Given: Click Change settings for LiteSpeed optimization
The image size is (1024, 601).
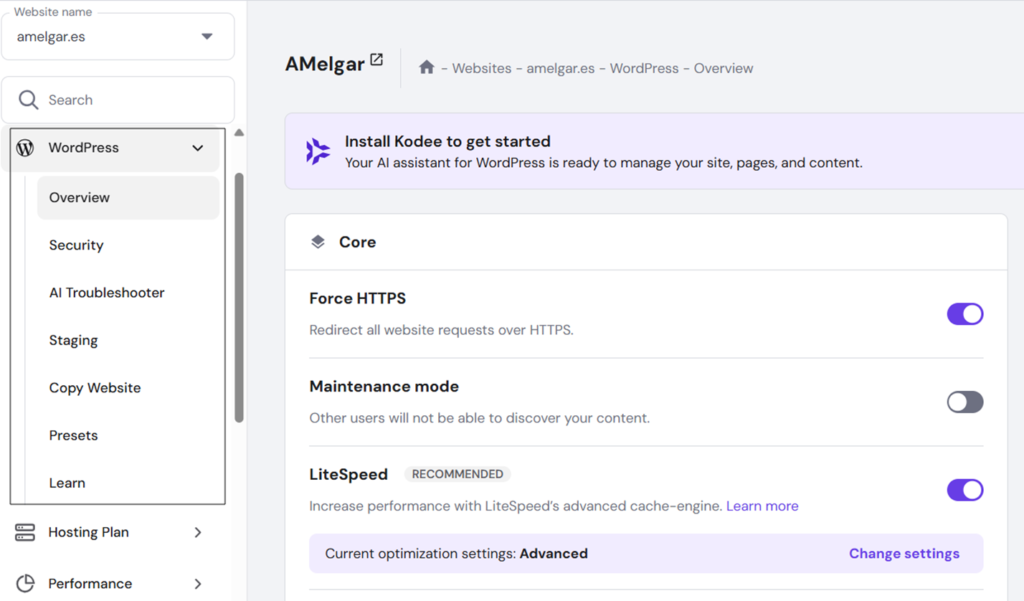Looking at the screenshot, I should [x=904, y=554].
